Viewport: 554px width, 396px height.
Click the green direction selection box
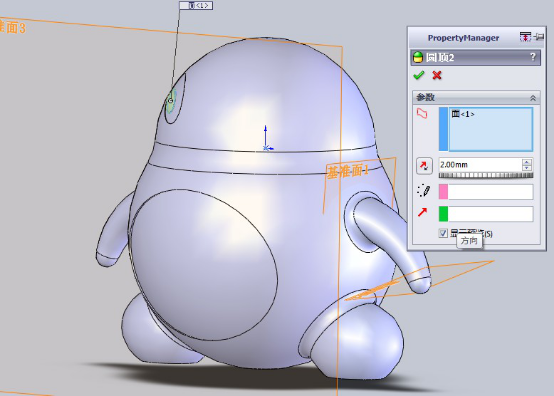(x=486, y=214)
